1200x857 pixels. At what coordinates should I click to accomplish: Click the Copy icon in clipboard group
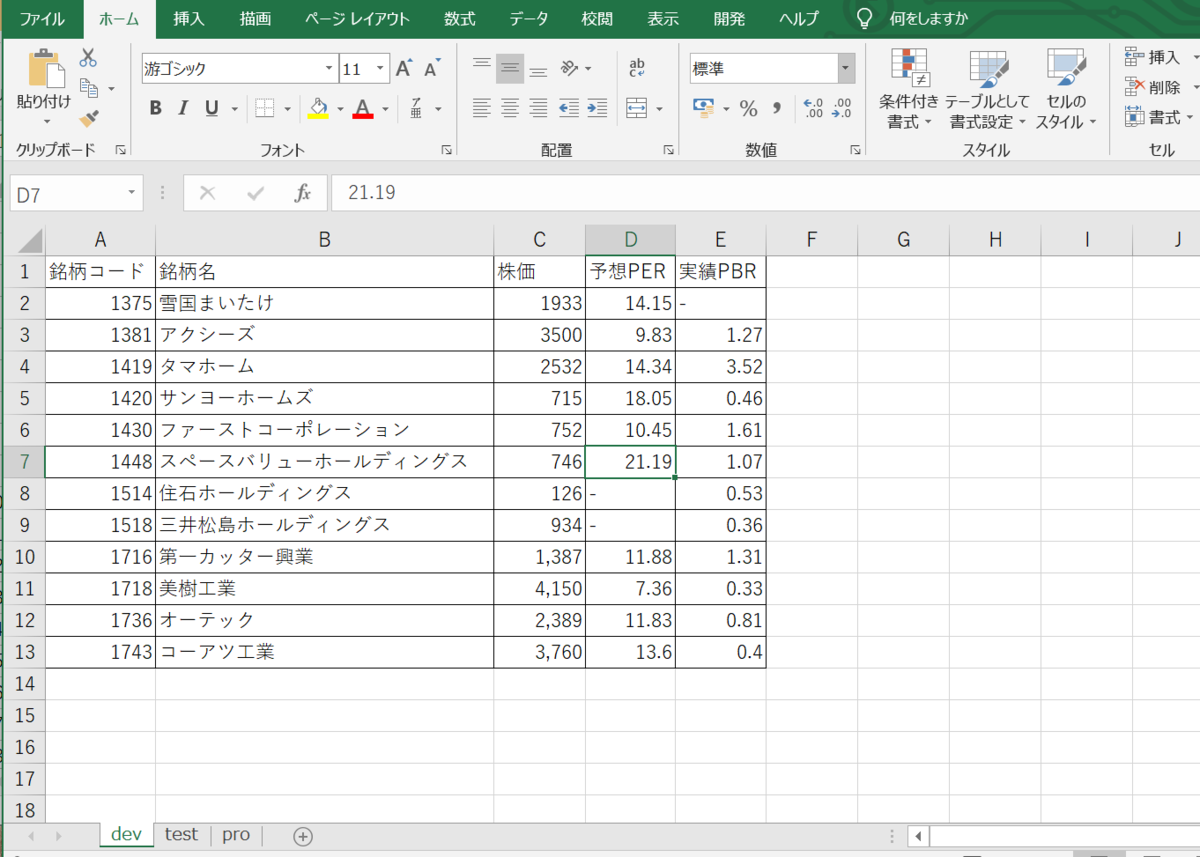[x=91, y=88]
